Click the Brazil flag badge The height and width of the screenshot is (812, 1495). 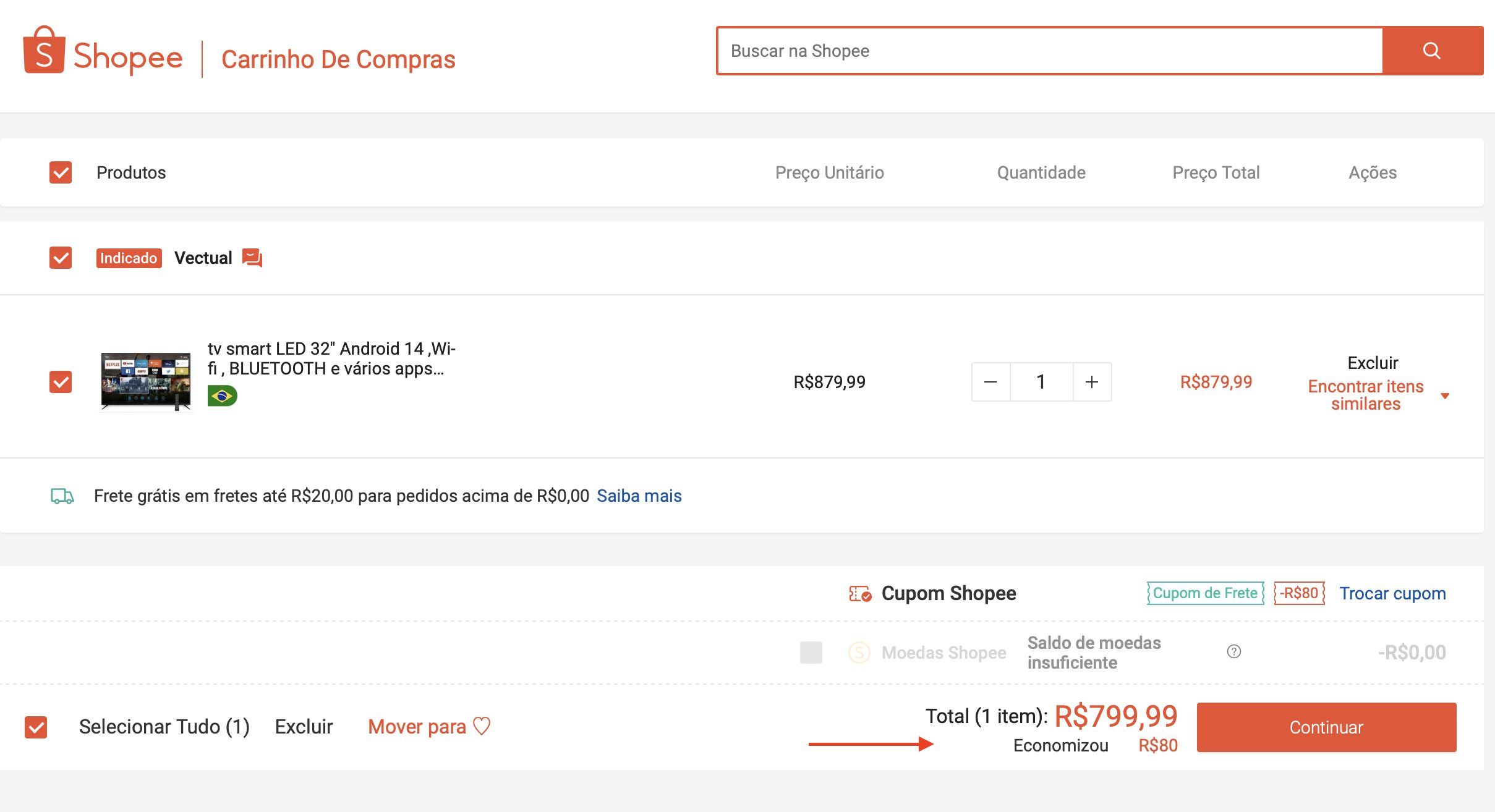point(223,395)
